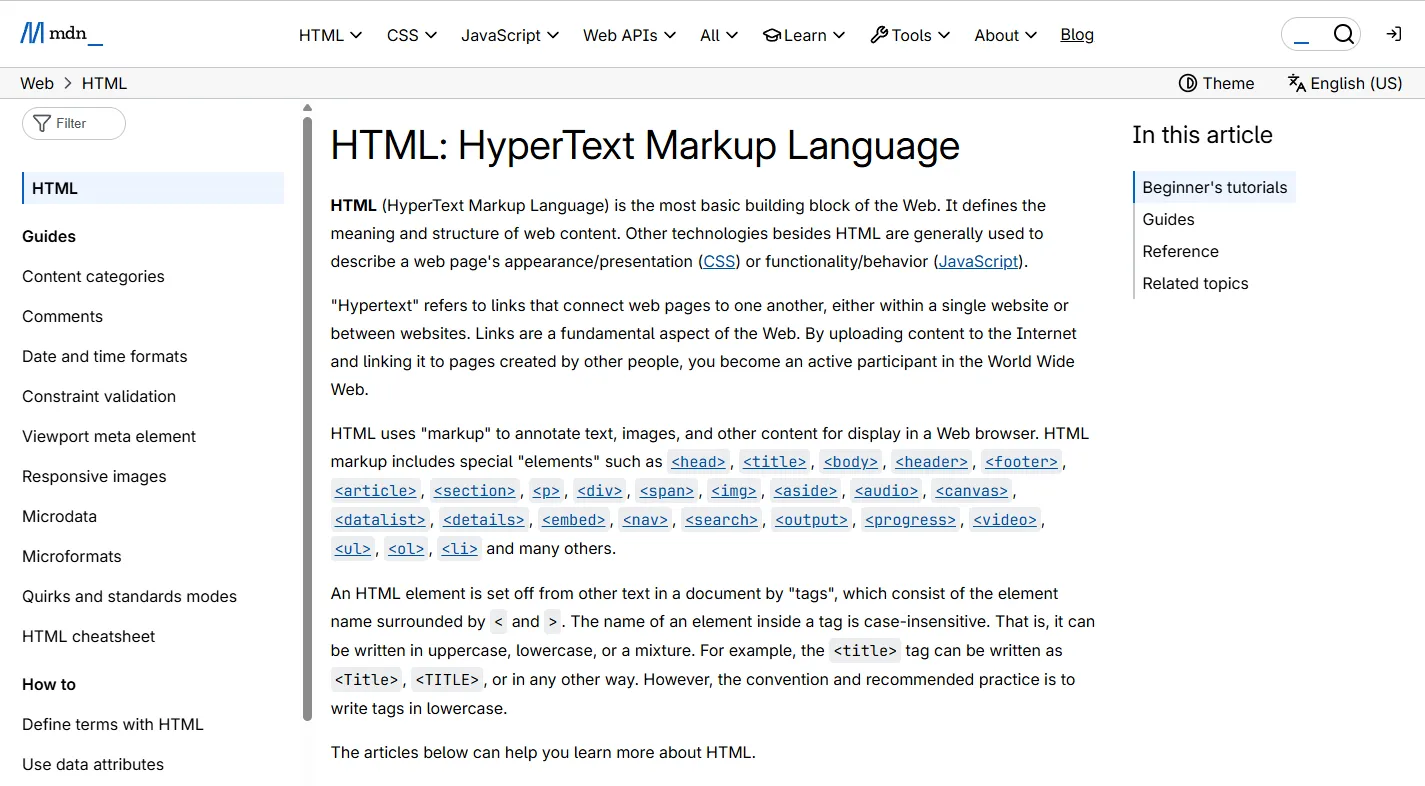Screen dimensions: 1425x786
Task: Click the sign-in arrow icon
Action: (1394, 35)
